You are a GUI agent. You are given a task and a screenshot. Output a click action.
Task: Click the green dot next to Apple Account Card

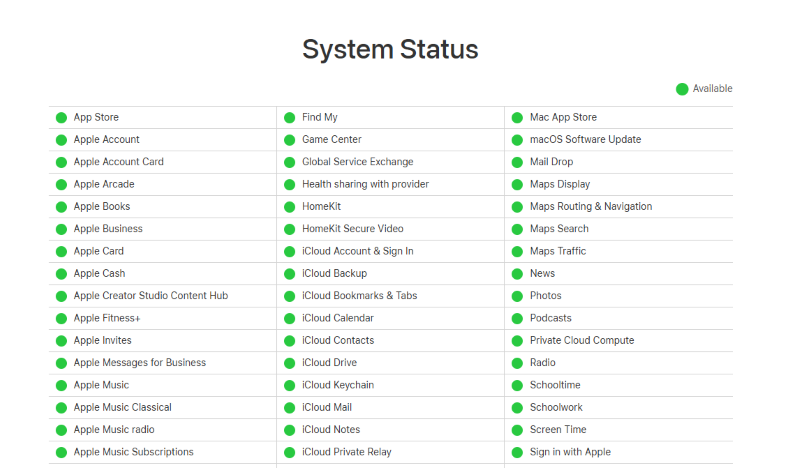coord(61,162)
